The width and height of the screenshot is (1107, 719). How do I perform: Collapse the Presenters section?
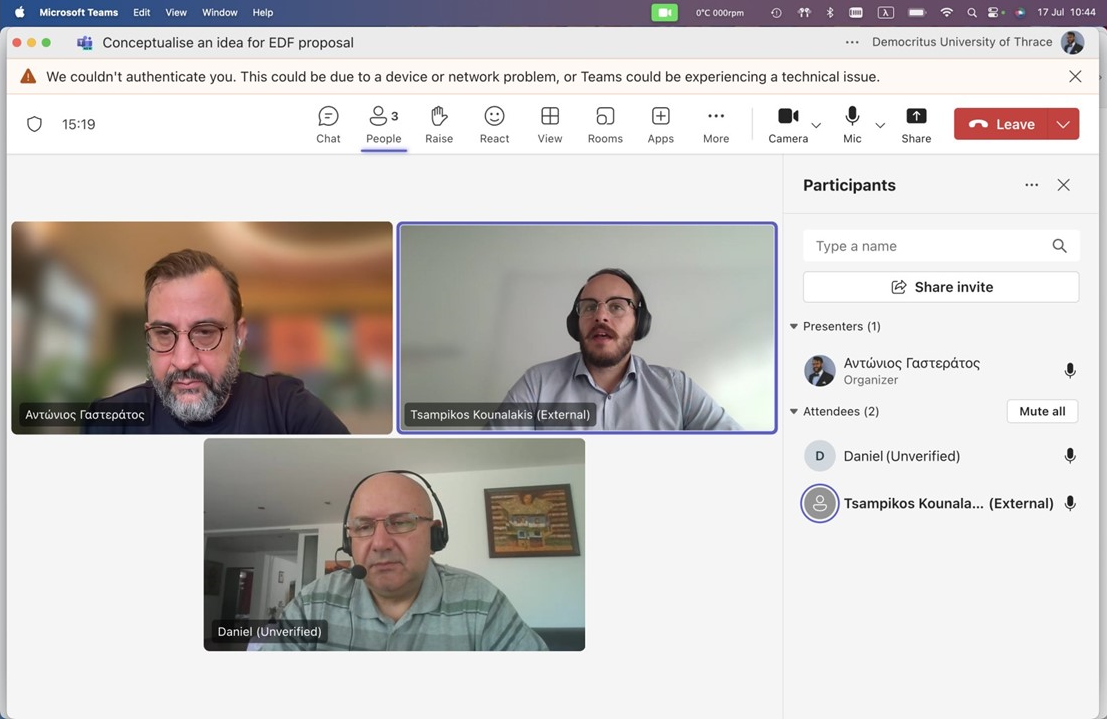pyautogui.click(x=794, y=327)
